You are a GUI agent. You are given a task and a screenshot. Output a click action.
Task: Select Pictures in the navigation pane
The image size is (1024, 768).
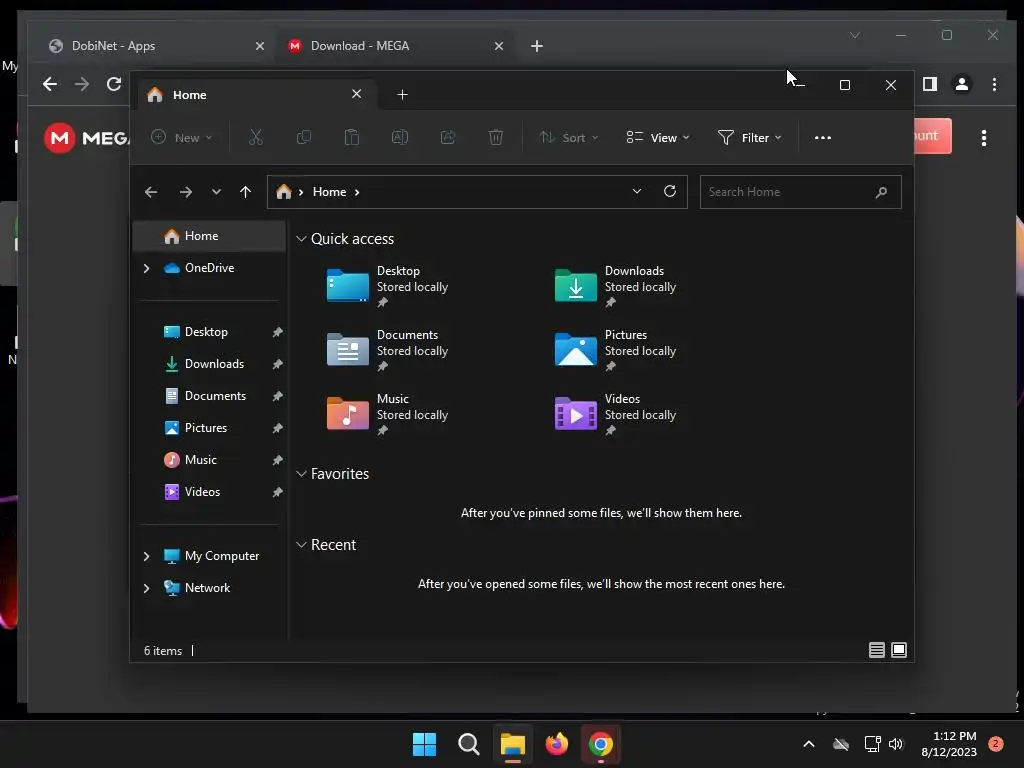(x=209, y=428)
